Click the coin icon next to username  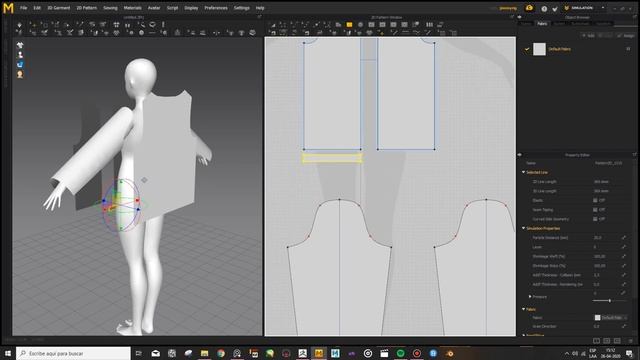(529, 8)
